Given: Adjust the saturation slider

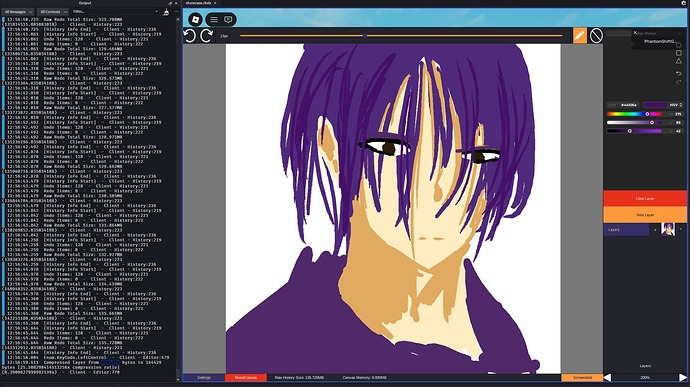Looking at the screenshot, I should tap(634, 122).
